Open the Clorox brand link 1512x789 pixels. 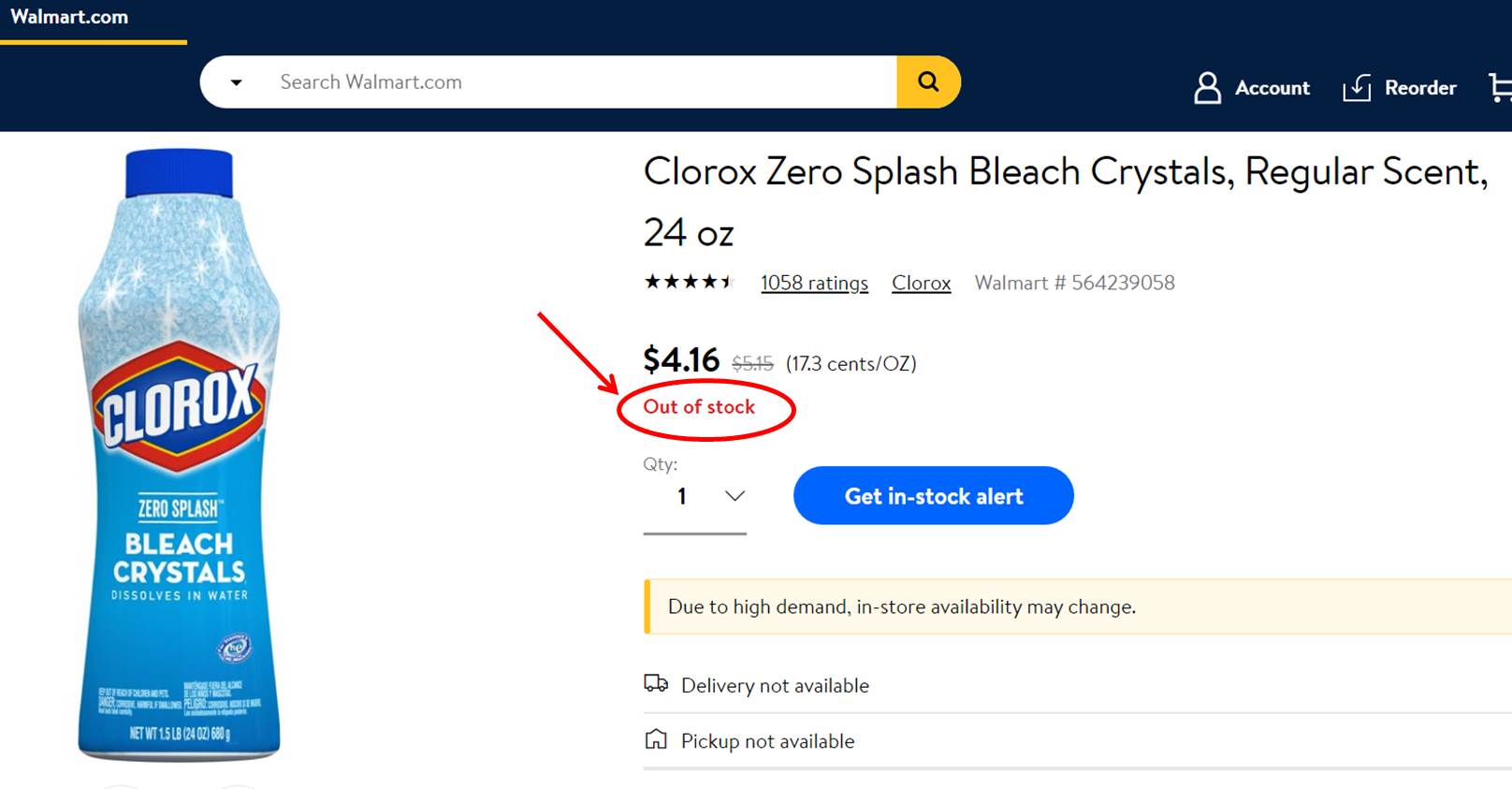tap(921, 283)
